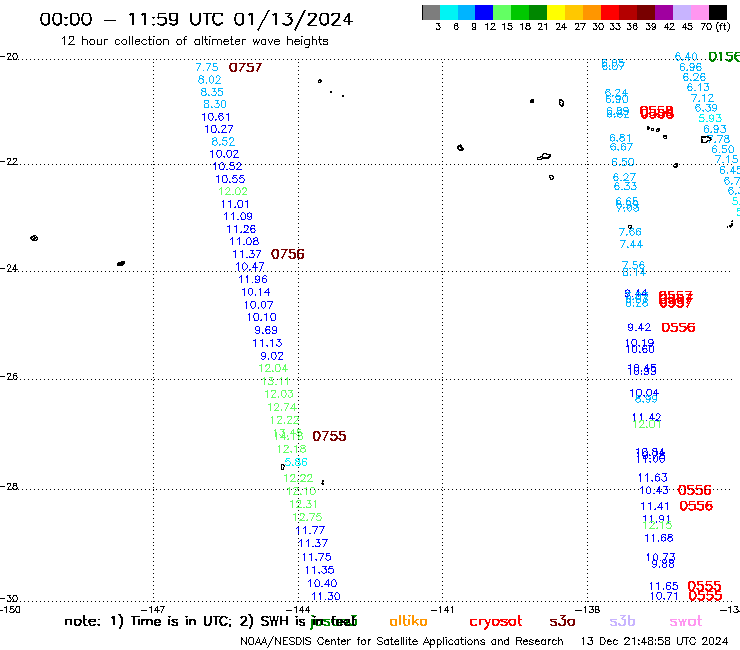
Task: Click the wave height value '11.77'
Action: [310, 531]
